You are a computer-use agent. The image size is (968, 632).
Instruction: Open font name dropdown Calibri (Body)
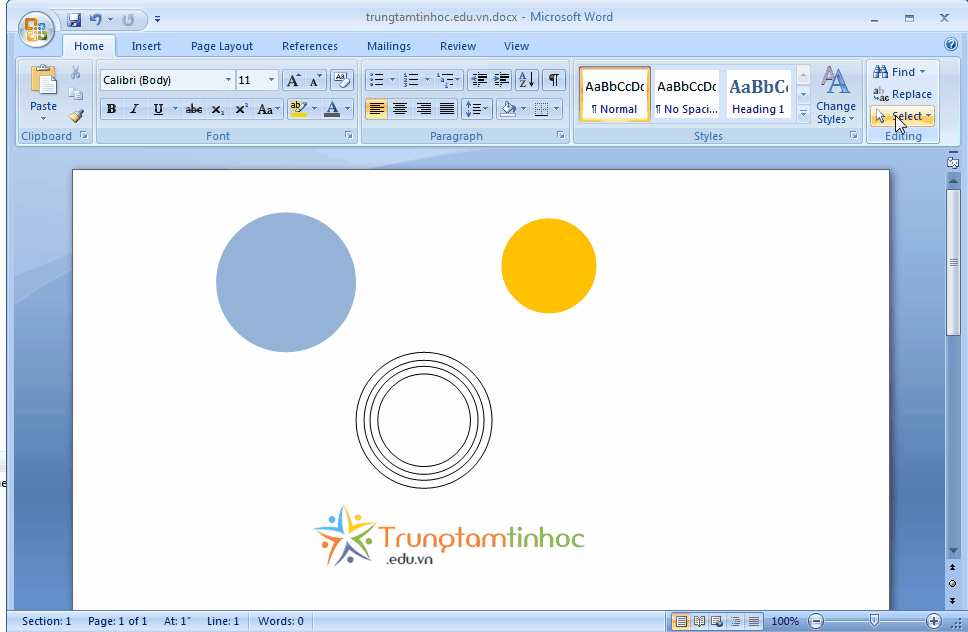pos(228,80)
